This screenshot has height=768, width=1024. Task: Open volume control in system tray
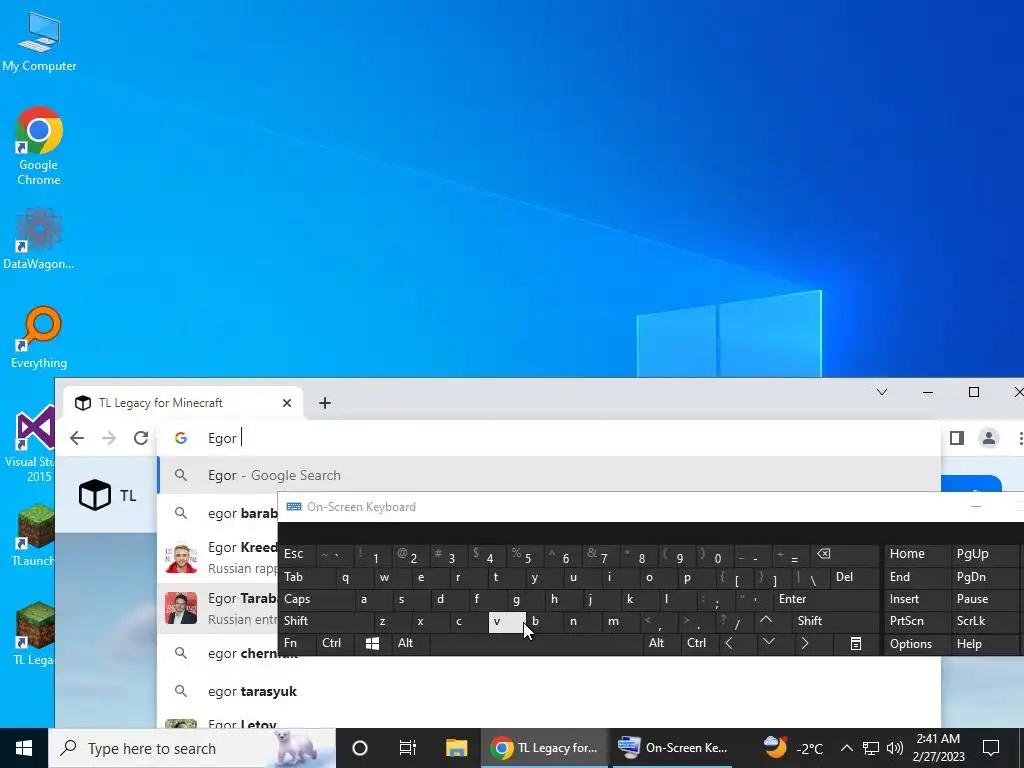895,748
